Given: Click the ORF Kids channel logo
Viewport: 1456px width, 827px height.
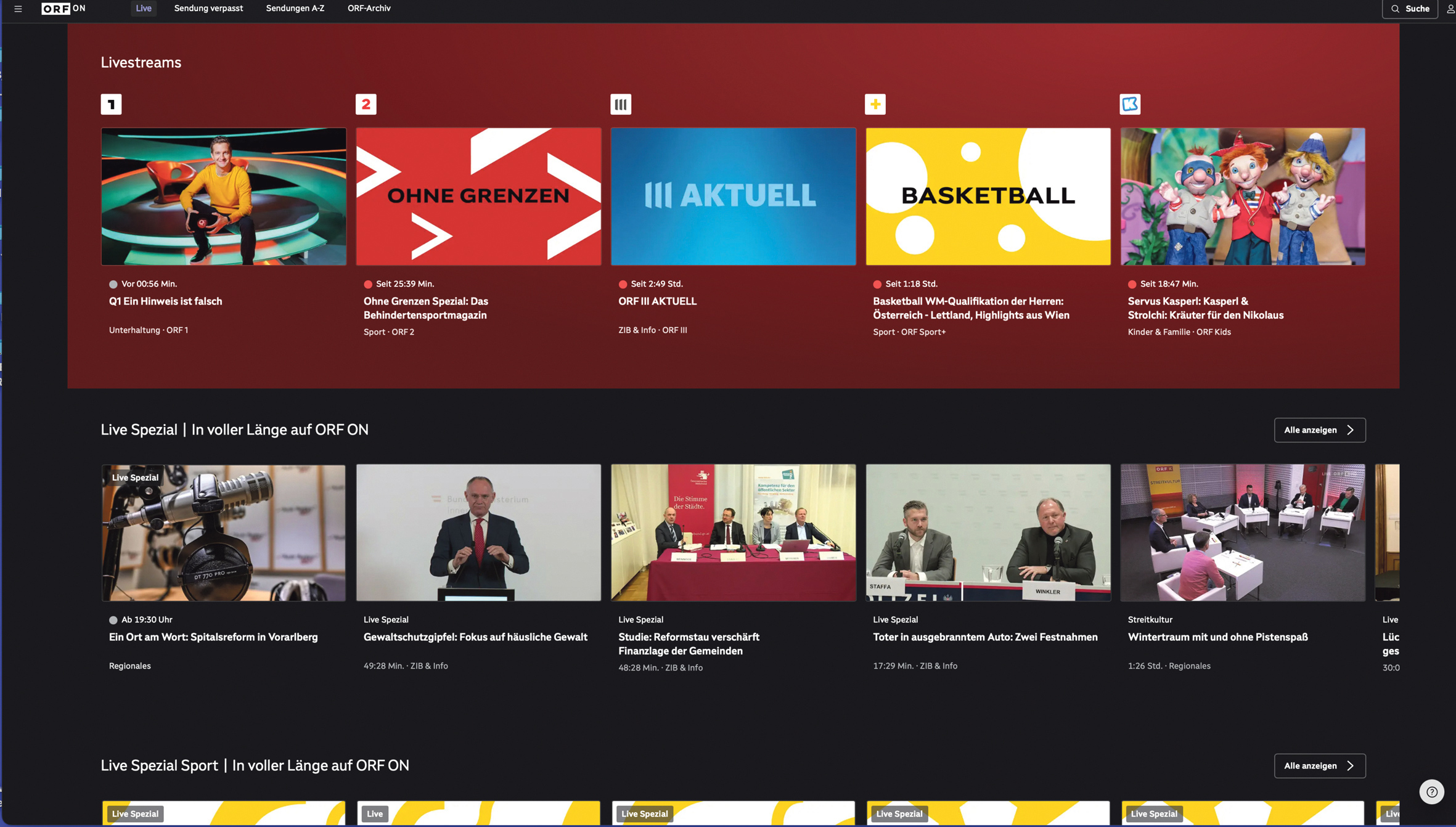Looking at the screenshot, I should pyautogui.click(x=1130, y=104).
